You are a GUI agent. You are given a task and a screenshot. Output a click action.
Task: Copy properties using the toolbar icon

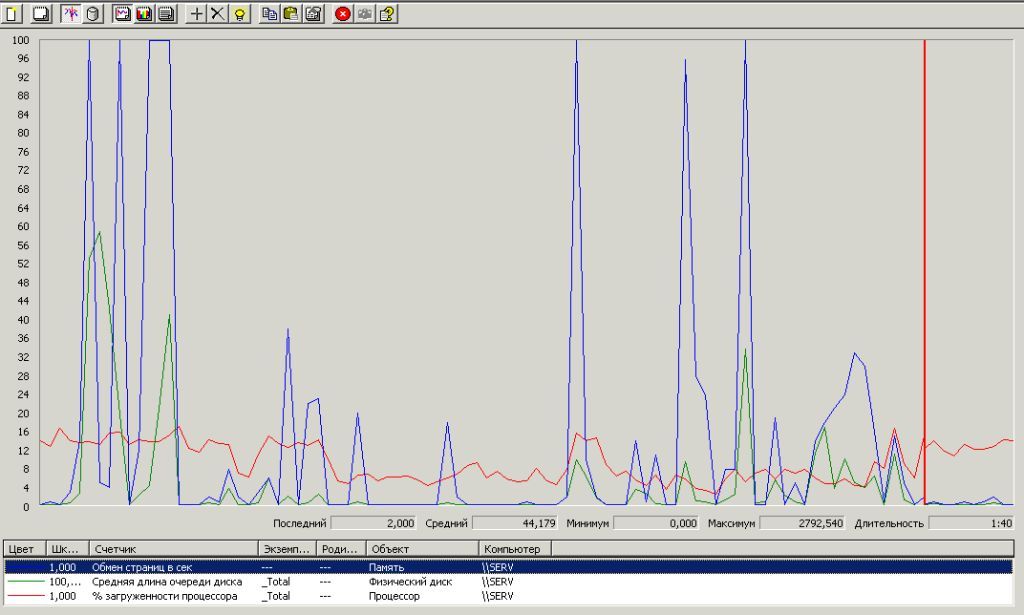pyautogui.click(x=269, y=14)
